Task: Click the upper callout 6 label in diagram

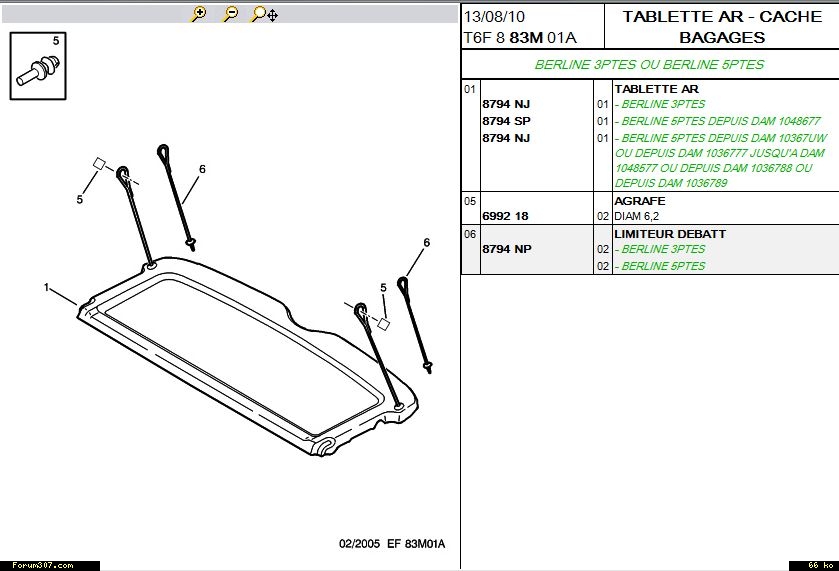Action: tap(201, 169)
